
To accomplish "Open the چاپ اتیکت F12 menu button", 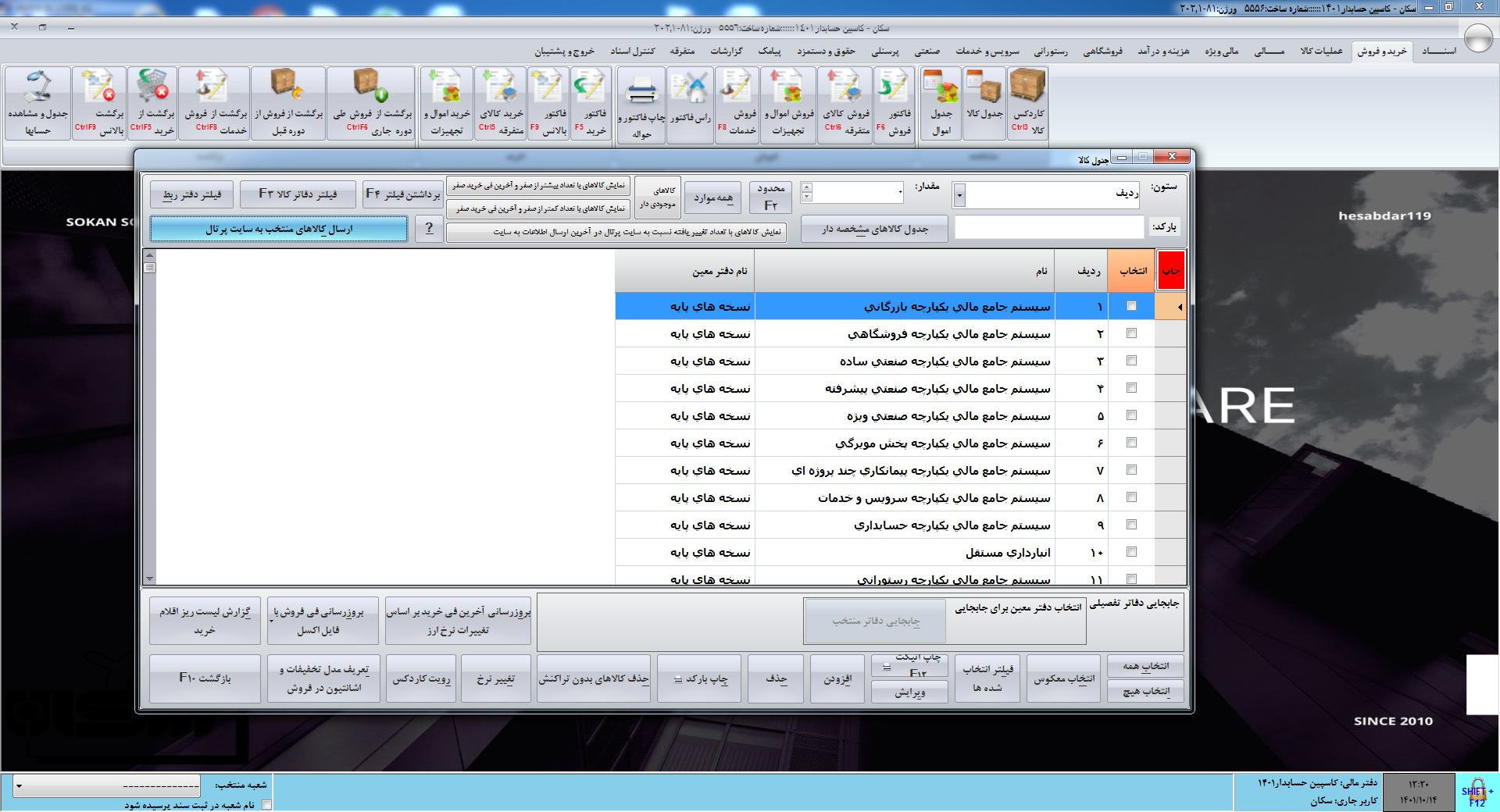I will tap(909, 666).
